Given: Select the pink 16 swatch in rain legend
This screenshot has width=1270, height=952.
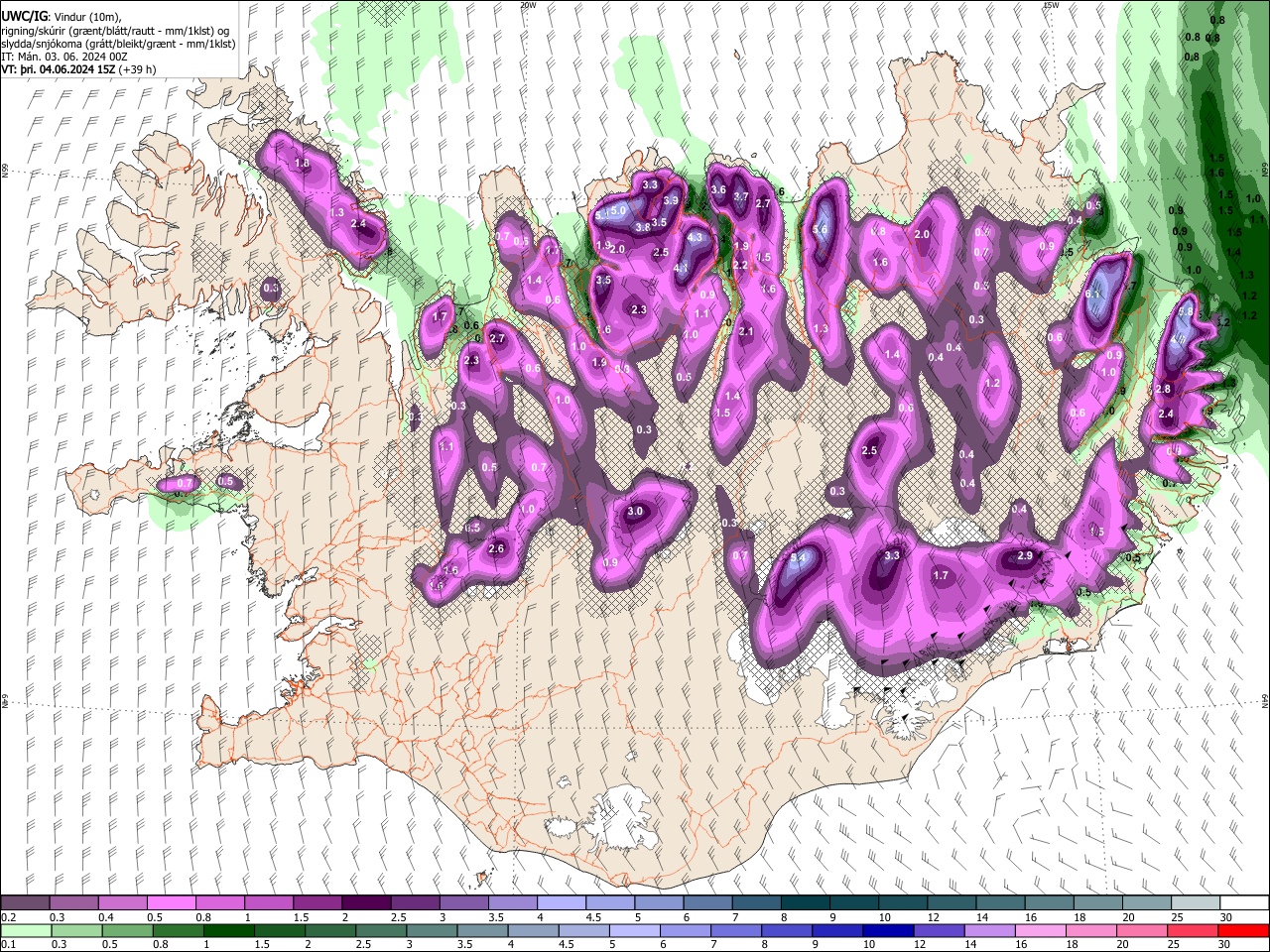Looking at the screenshot, I should tap(1041, 930).
